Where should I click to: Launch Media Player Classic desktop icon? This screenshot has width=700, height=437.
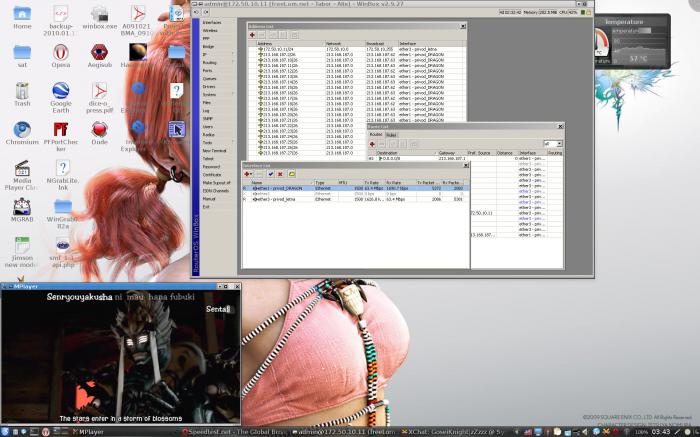coord(22,175)
